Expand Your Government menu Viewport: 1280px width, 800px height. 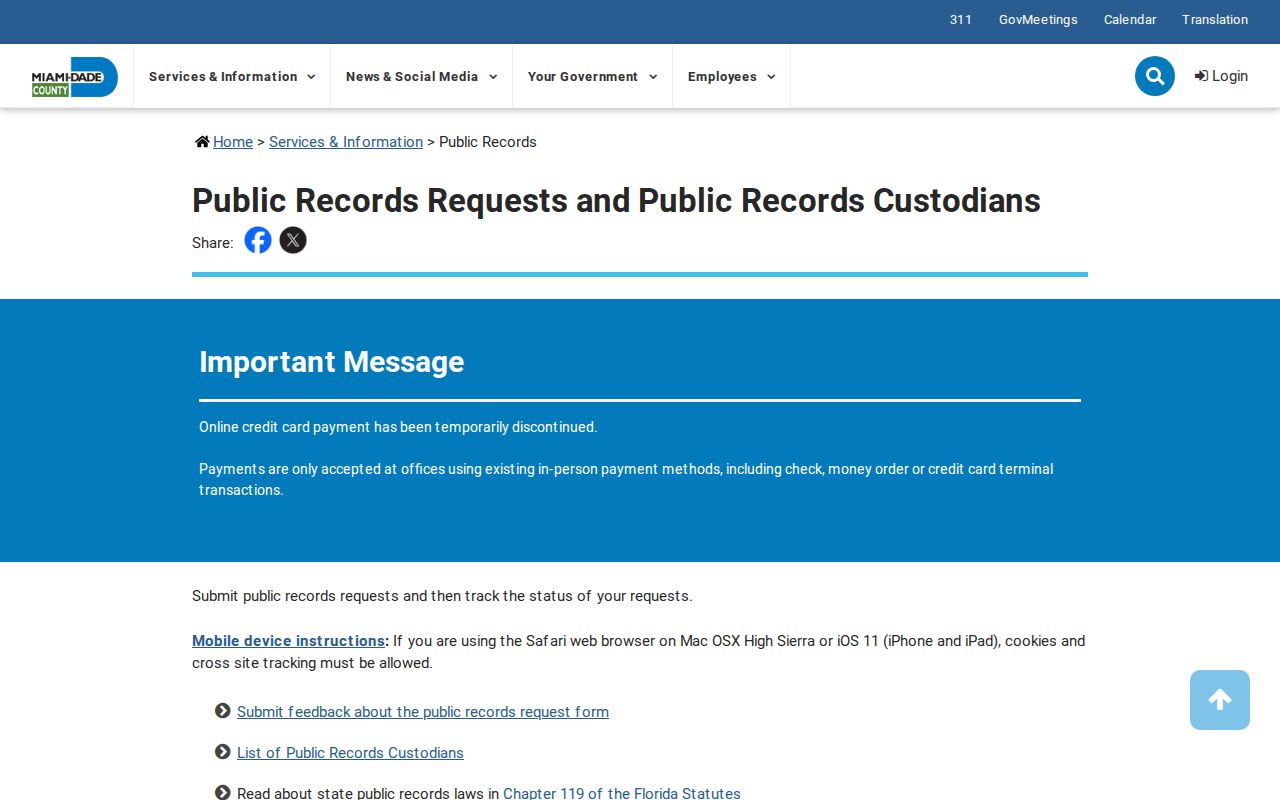592,76
